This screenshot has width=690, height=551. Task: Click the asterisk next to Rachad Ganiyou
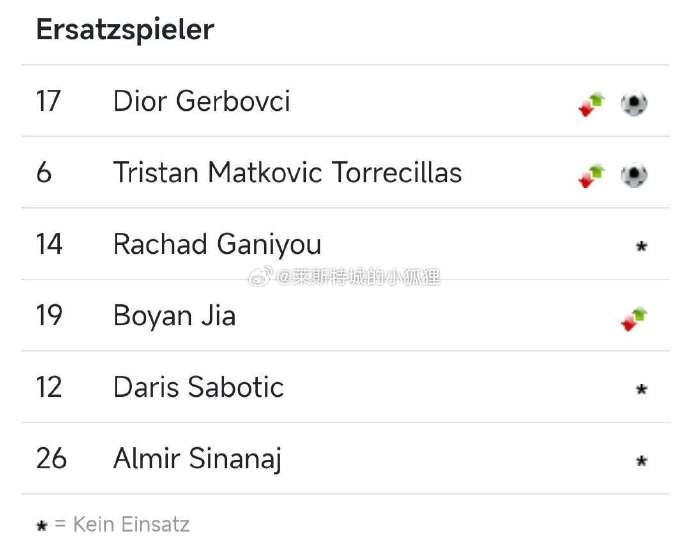tap(642, 246)
